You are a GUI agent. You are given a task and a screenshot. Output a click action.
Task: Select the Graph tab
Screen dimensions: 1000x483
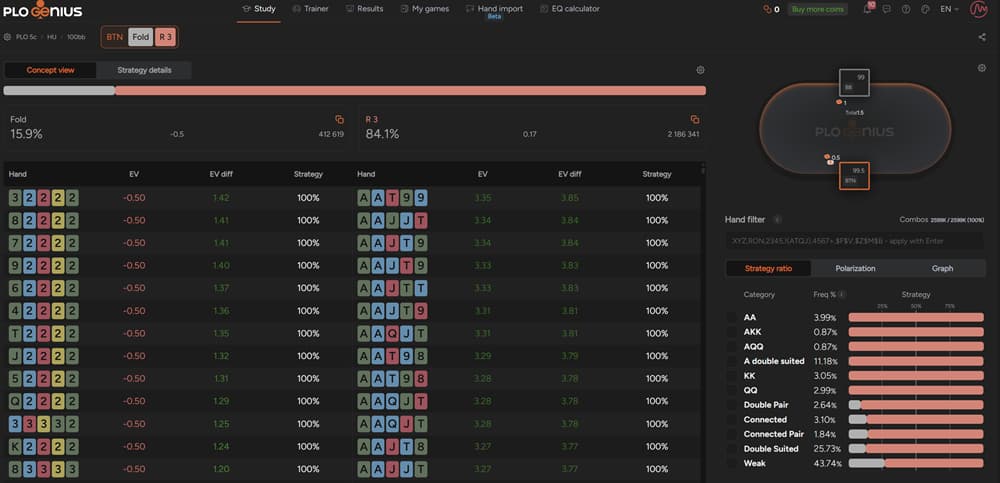pos(942,269)
